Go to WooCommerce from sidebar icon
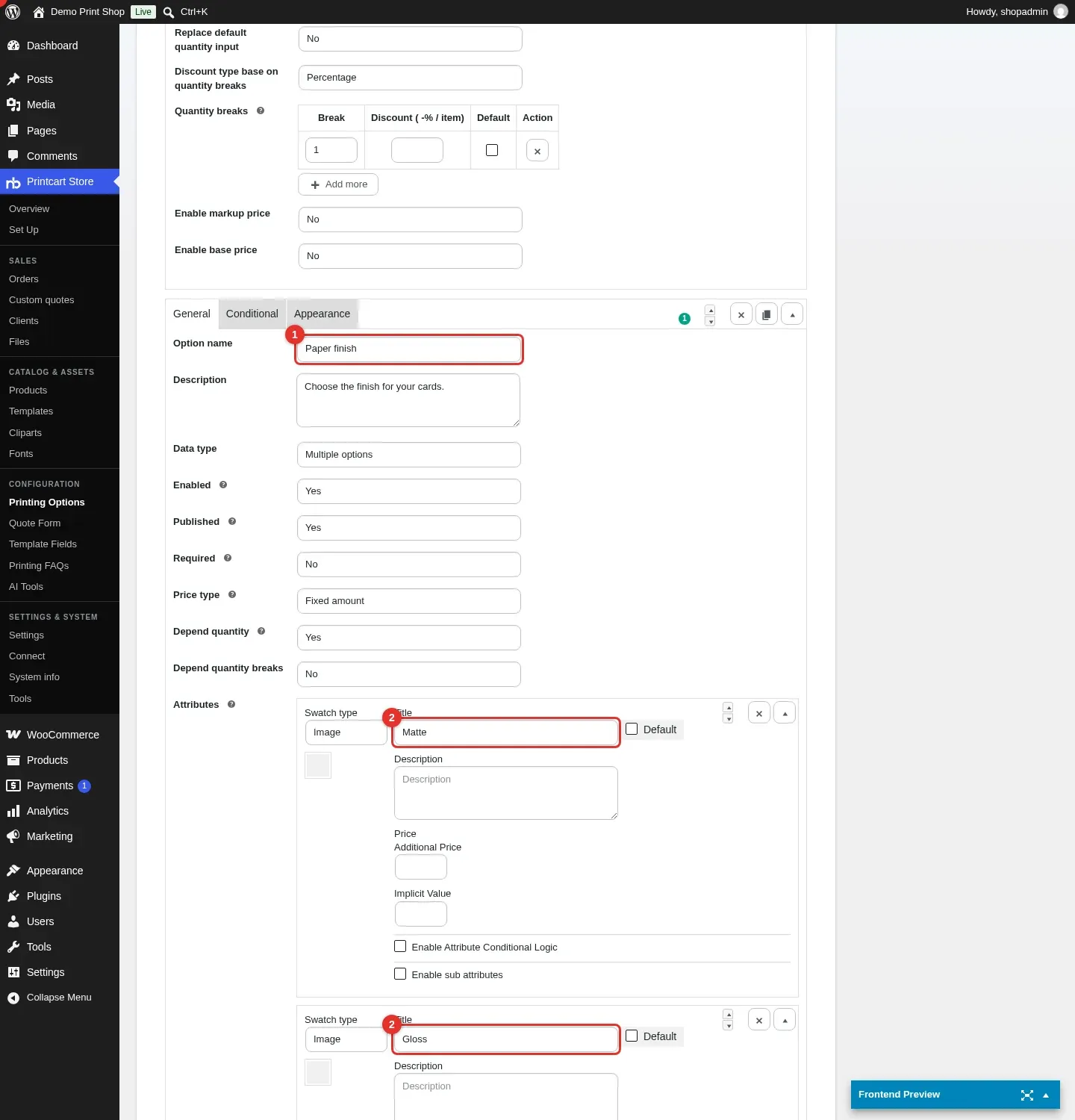 (13, 735)
